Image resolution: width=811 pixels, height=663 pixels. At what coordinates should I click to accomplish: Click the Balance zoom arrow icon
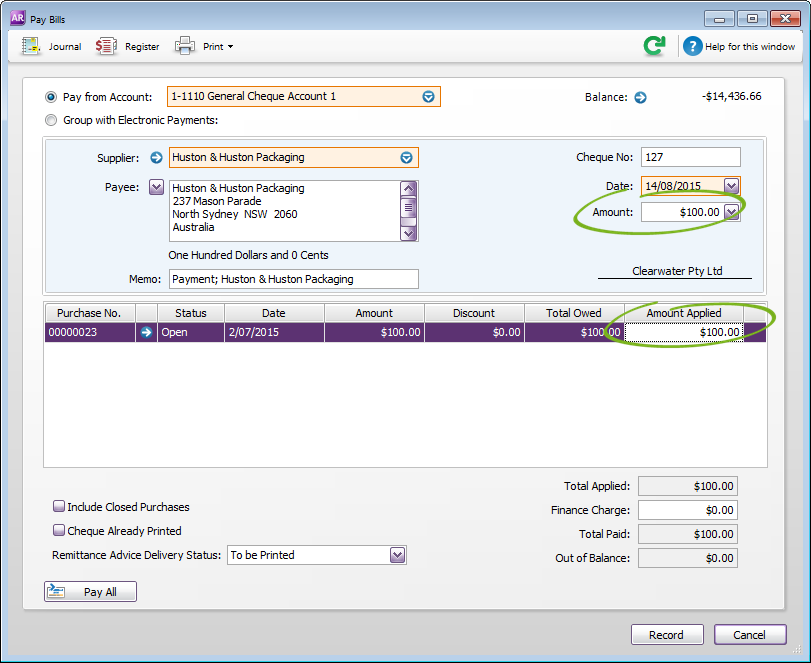point(641,98)
